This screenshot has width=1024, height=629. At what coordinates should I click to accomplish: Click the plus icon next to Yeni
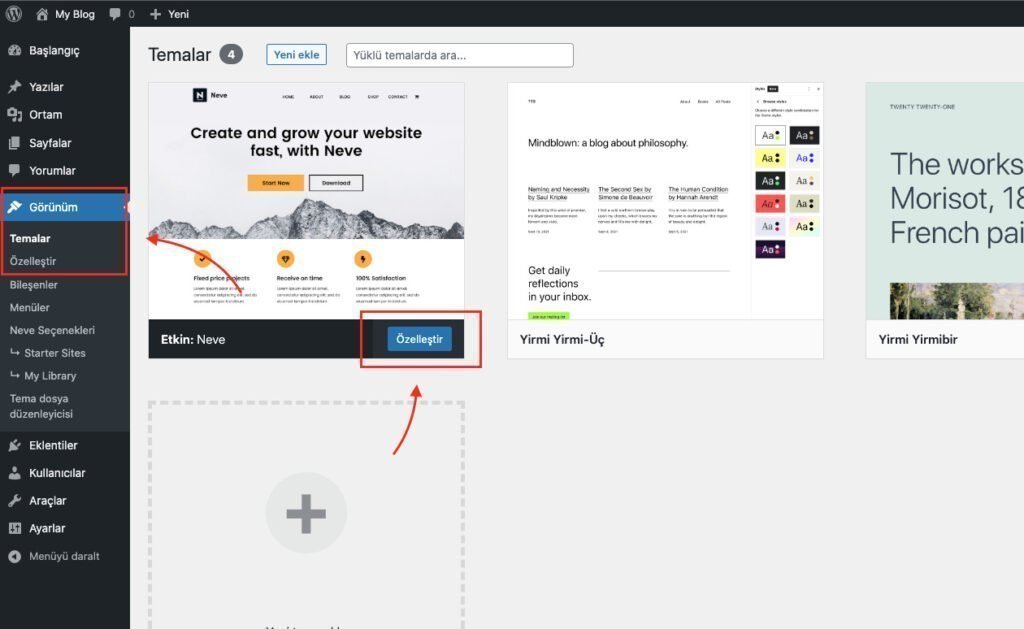(x=155, y=14)
